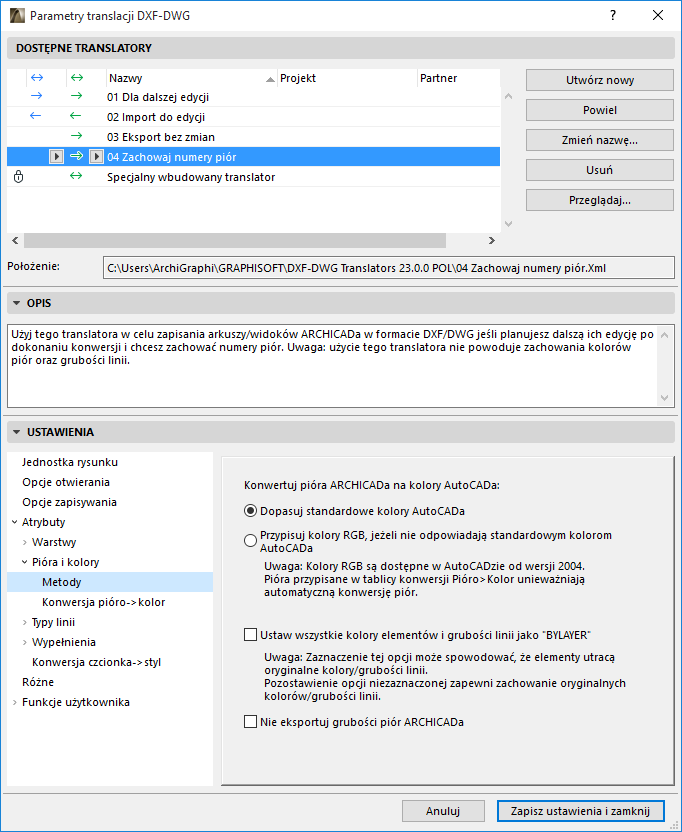The height and width of the screenshot is (832, 682).
Task: Select Przypisuj kolory RGB radio option
Action: [x=250, y=541]
